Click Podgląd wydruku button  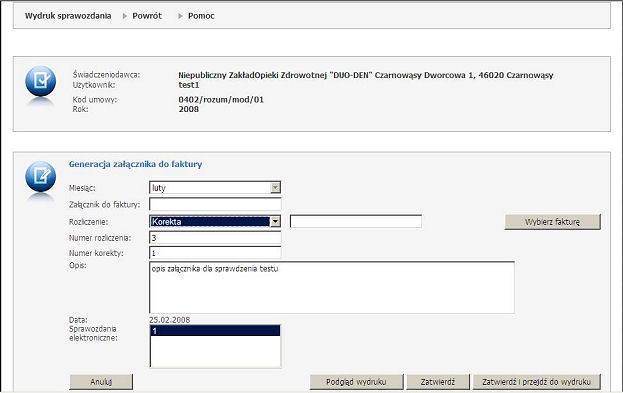click(x=356, y=382)
